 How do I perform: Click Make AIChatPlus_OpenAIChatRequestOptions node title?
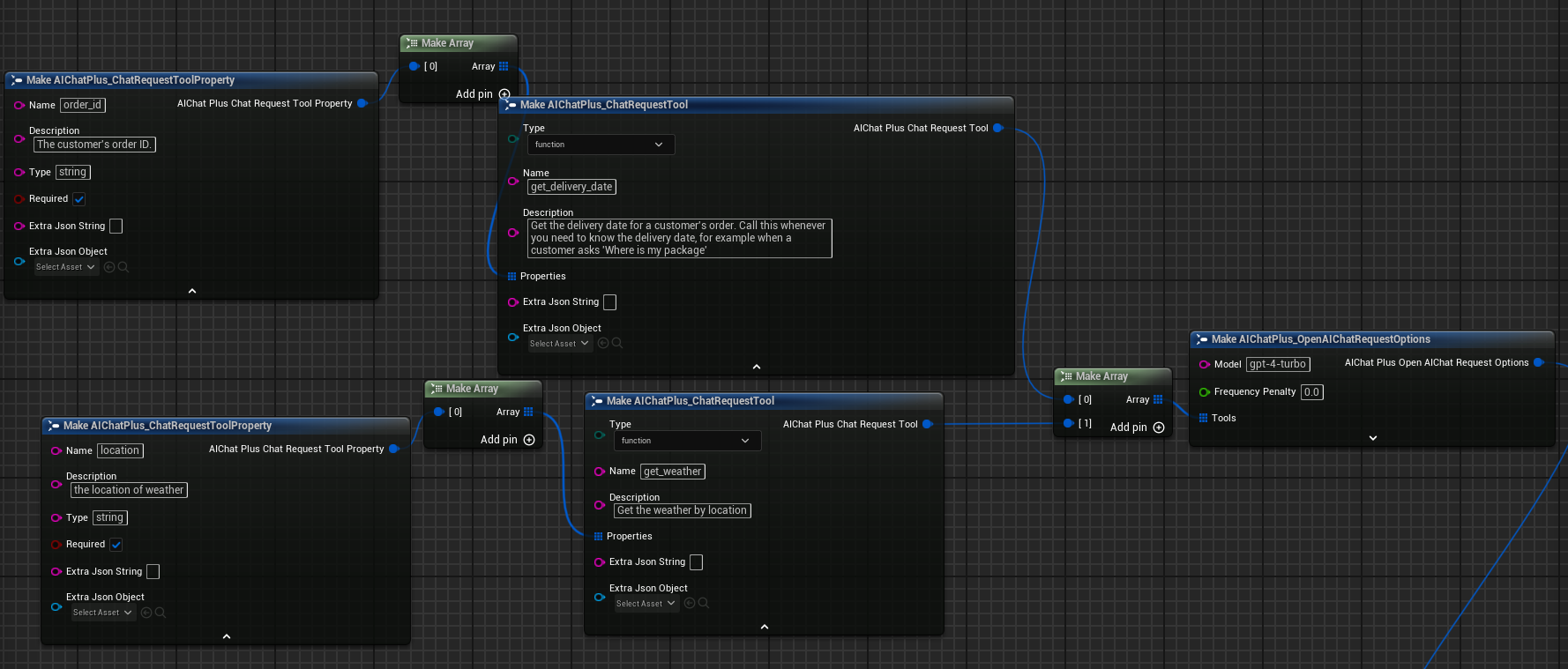point(1320,339)
